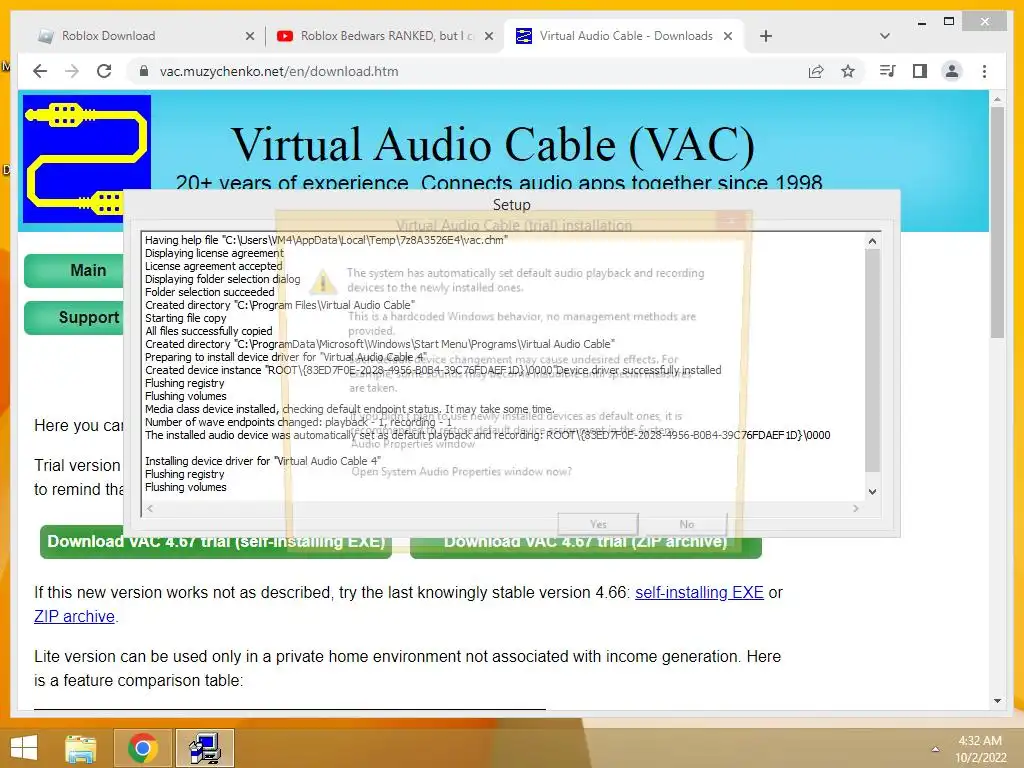The height and width of the screenshot is (768, 1024).
Task: Click the "Installing device driver for" log line
Action: click(x=263, y=461)
